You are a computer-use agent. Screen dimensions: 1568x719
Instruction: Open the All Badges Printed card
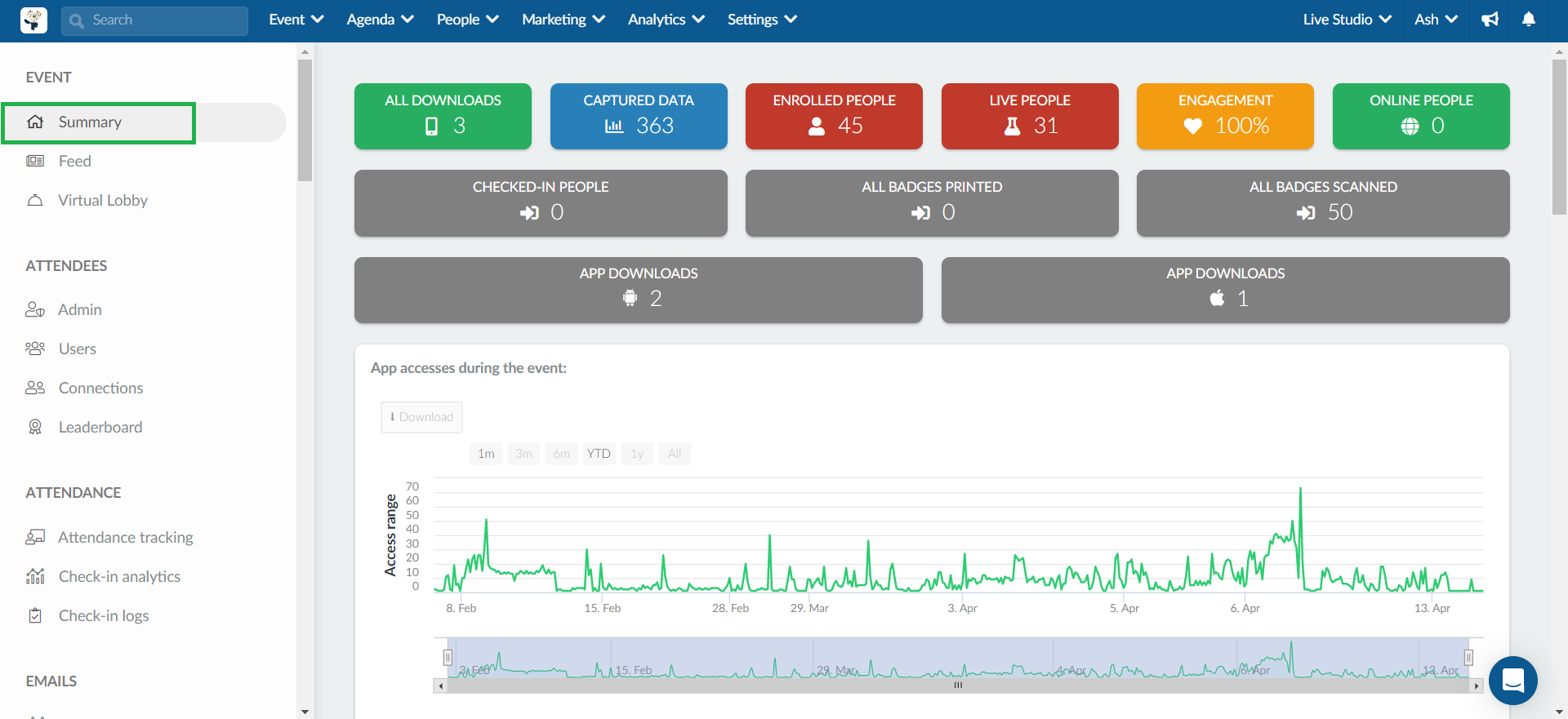(932, 203)
